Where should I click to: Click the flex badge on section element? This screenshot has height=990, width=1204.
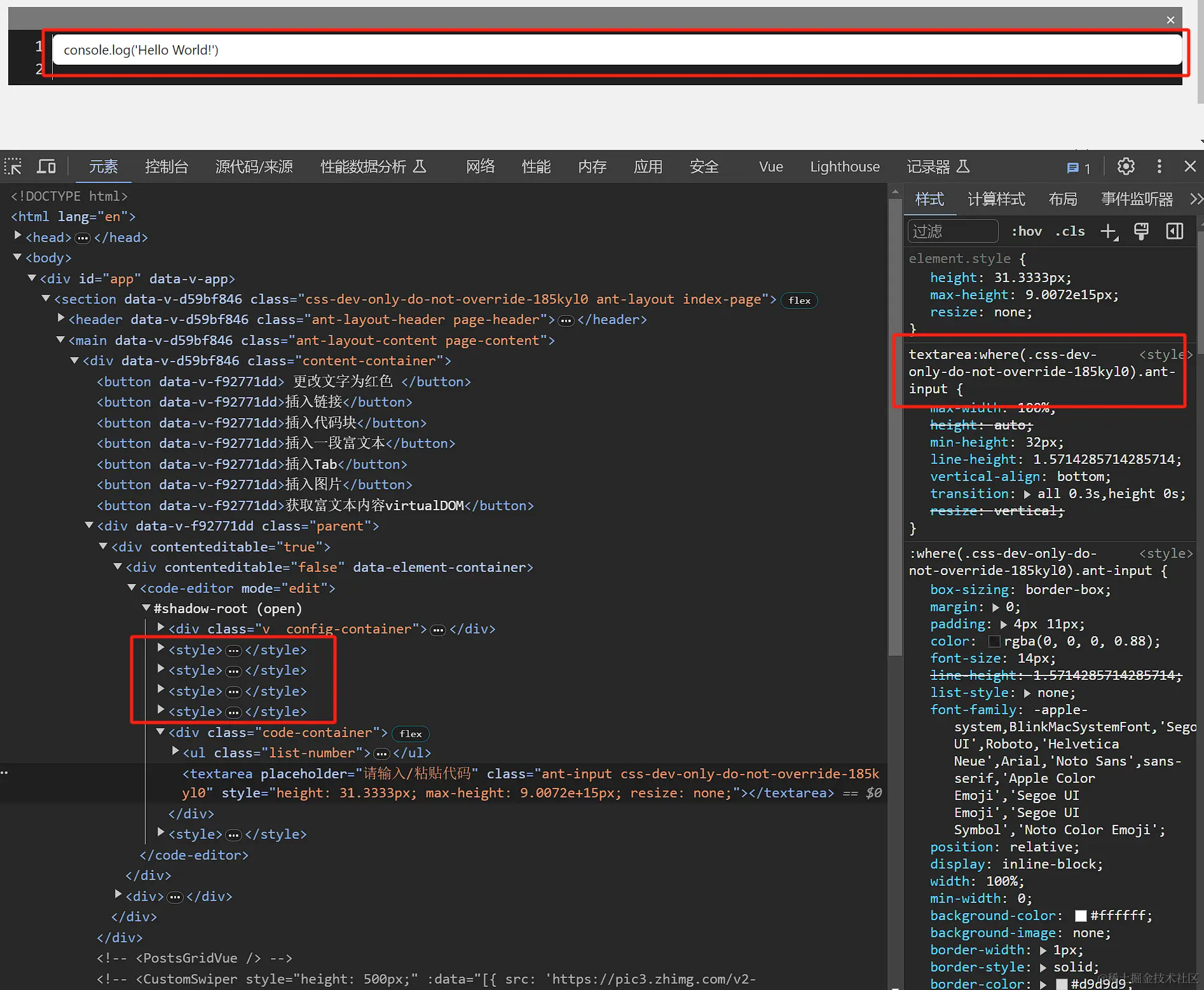(x=800, y=300)
